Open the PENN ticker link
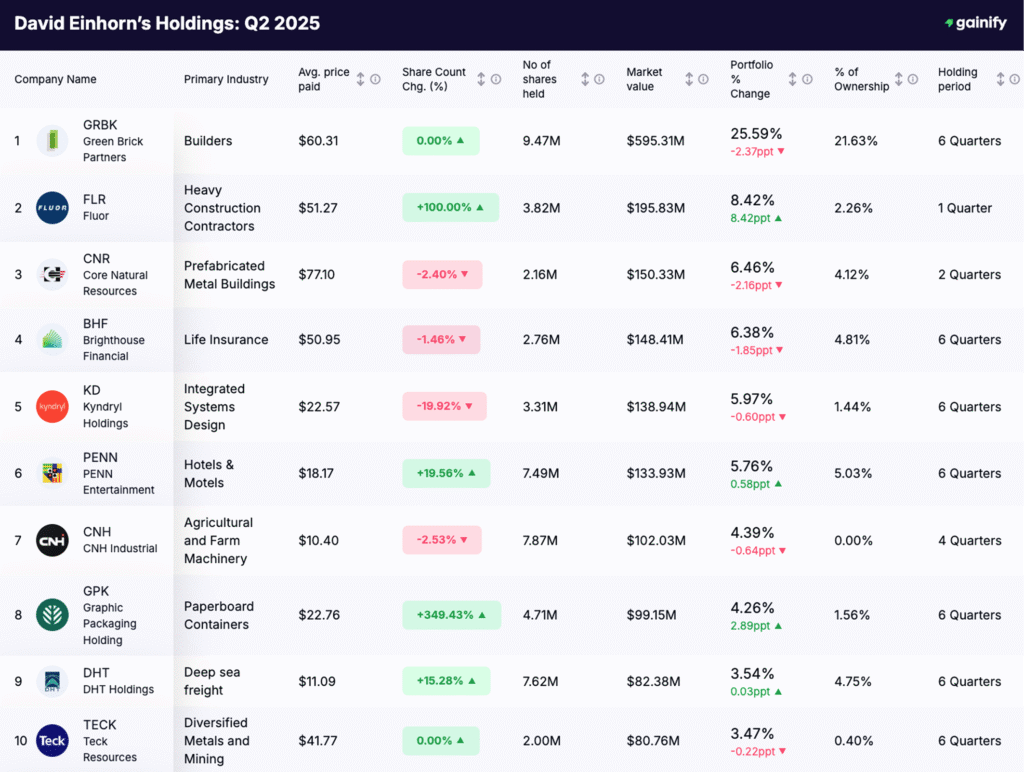This screenshot has height=772, width=1024. click(100, 457)
